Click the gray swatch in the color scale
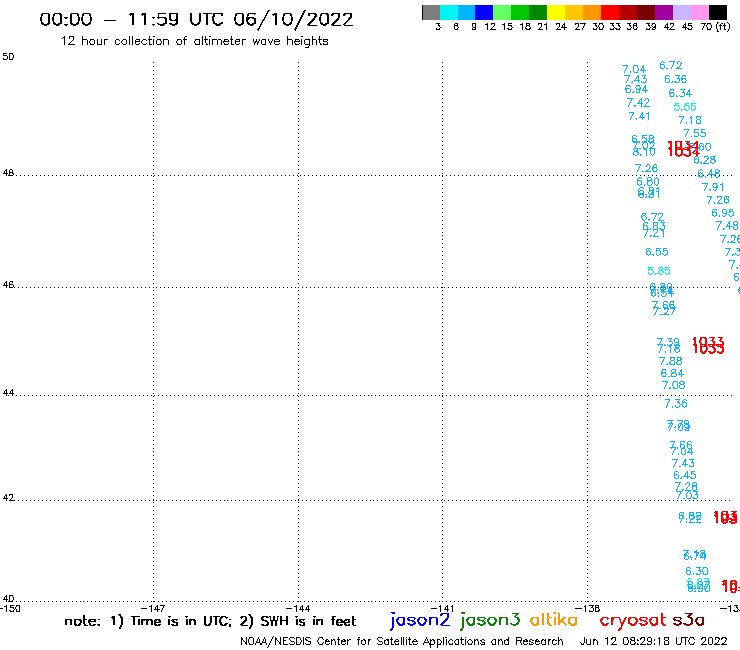Screen dimensions: 740x650 pos(431,12)
